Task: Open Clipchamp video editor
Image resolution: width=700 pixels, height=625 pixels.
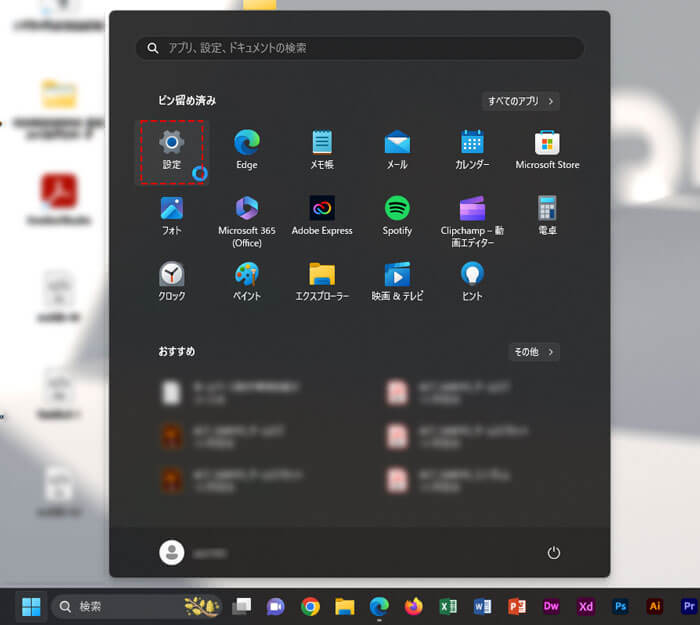Action: 472,221
